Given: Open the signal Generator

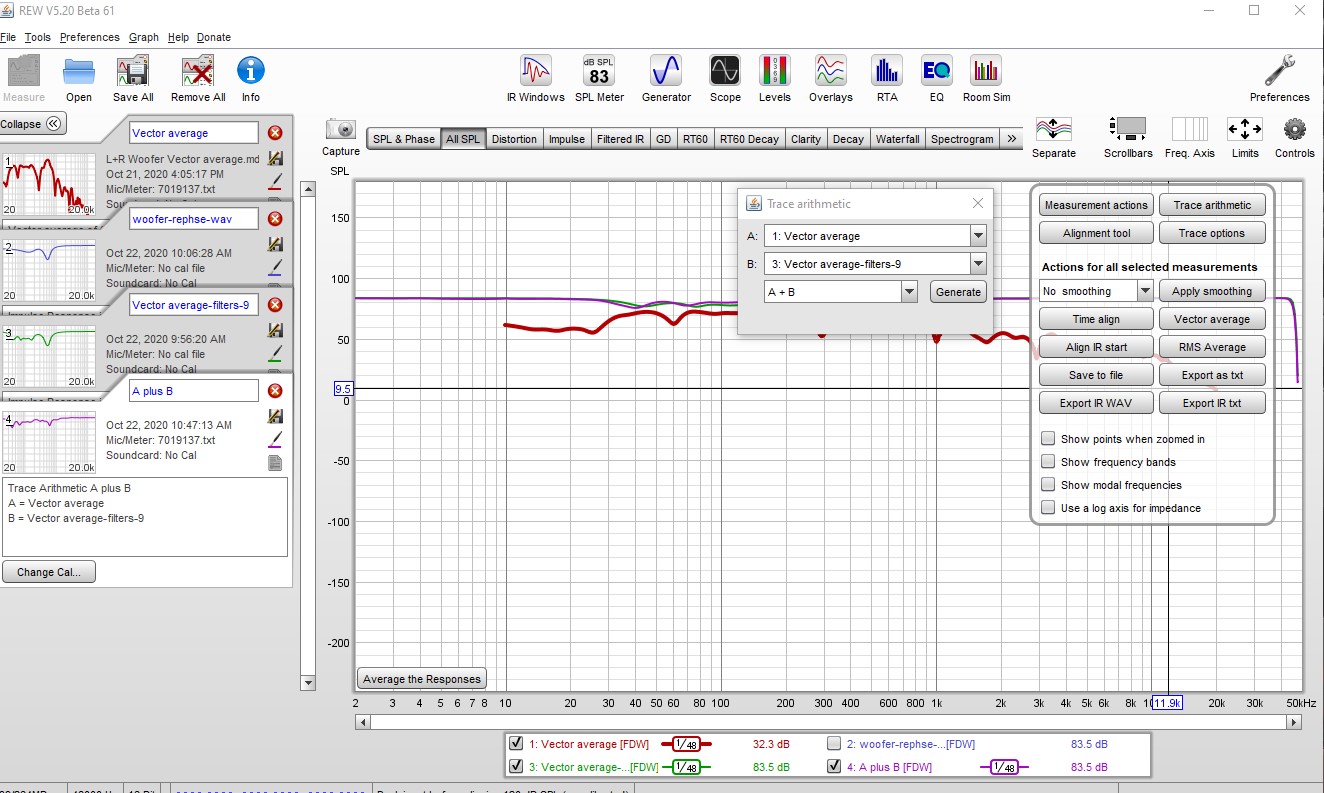Looking at the screenshot, I should (666, 71).
